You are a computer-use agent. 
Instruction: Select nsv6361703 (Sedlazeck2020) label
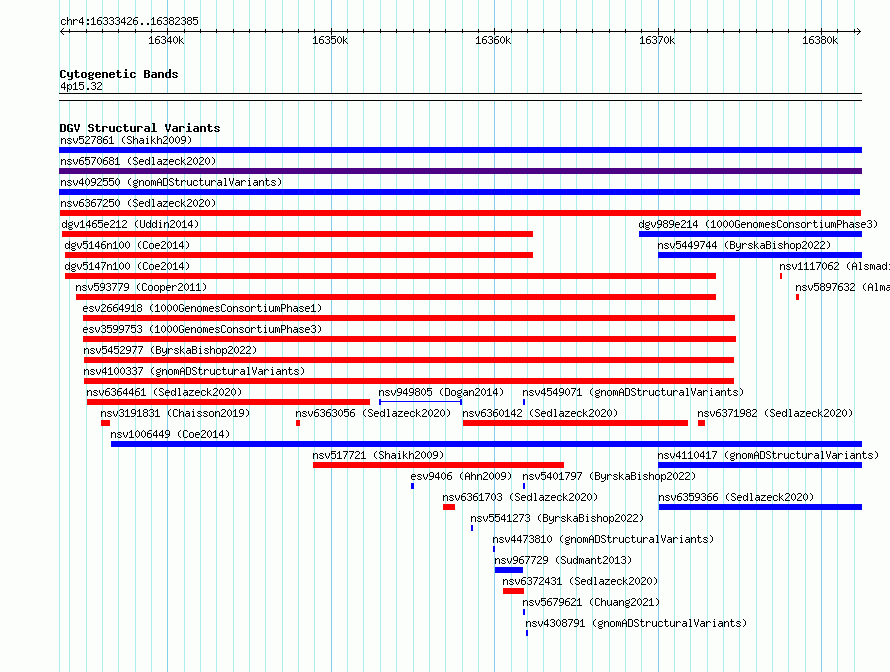[x=520, y=497]
